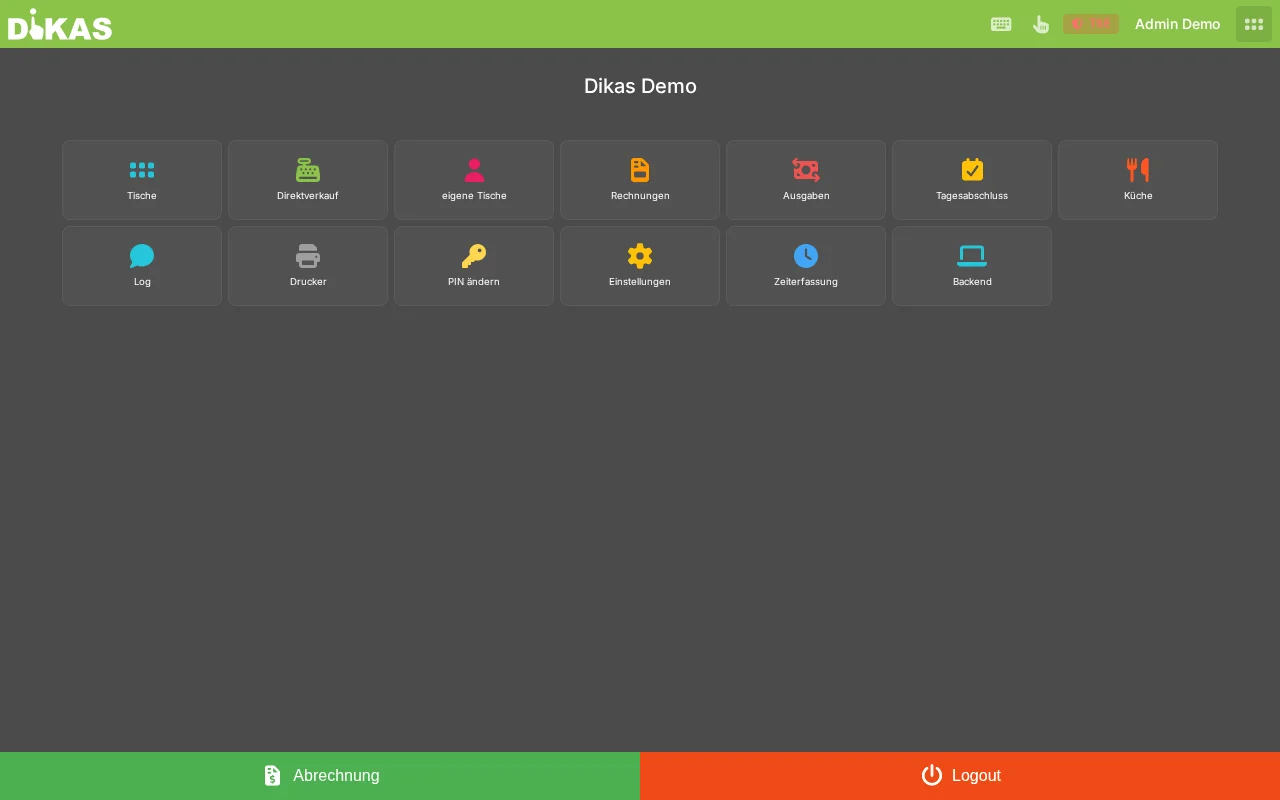Screen dimensions: 1280x800
Task: Open the Küche tile
Action: pos(1138,180)
